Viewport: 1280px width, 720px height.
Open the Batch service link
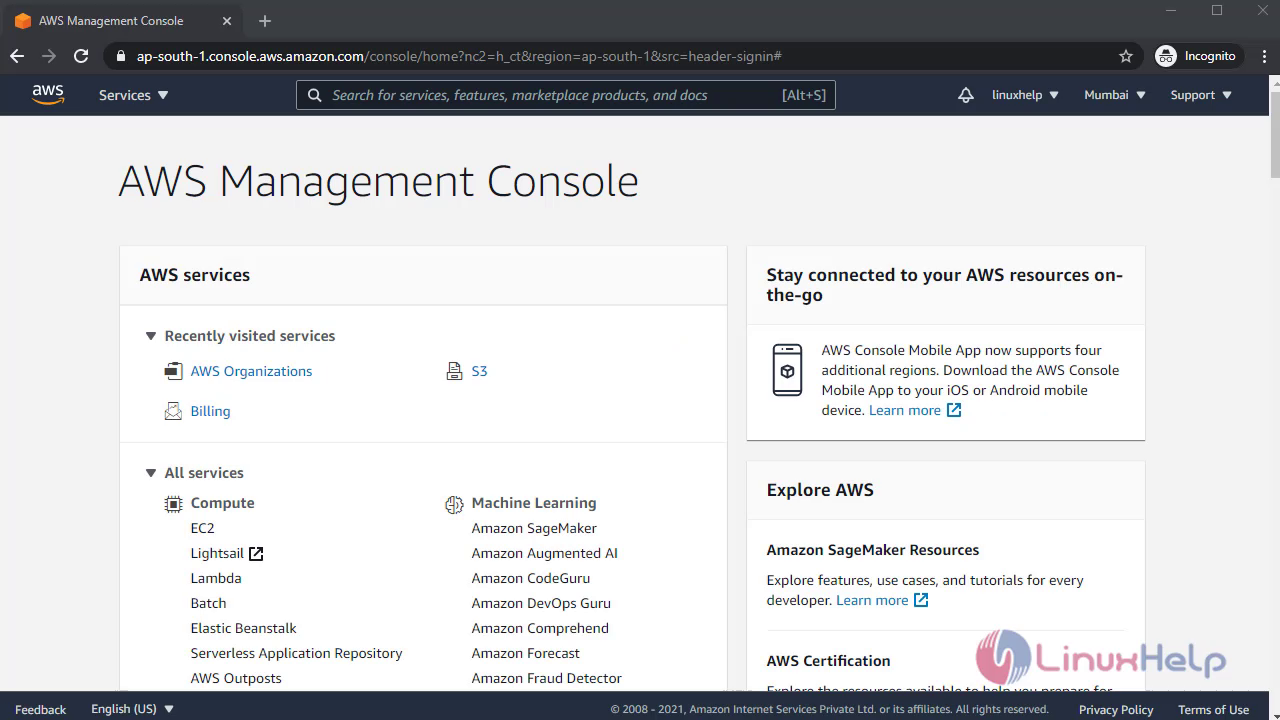point(208,603)
